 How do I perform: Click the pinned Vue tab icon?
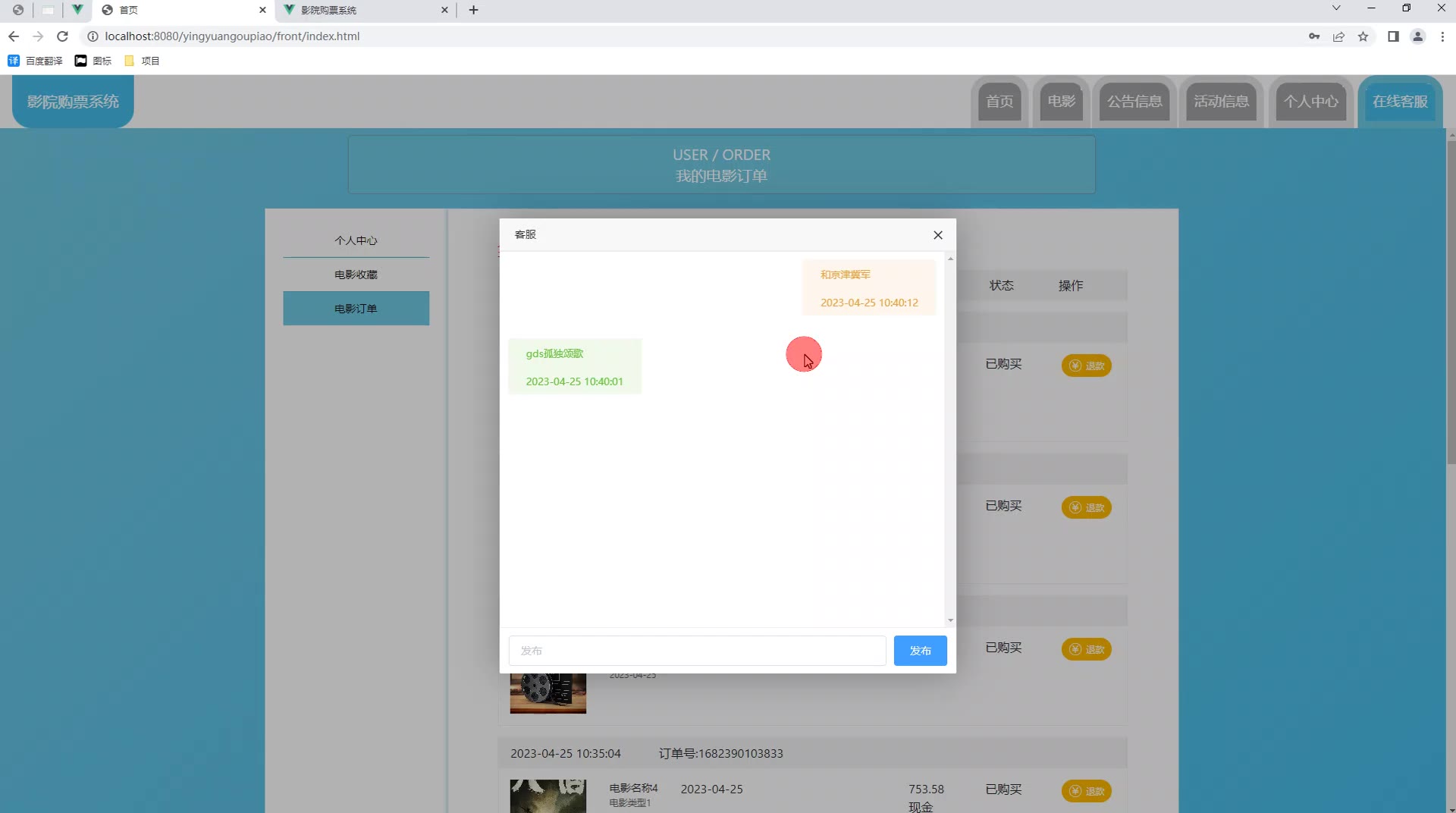pyautogui.click(x=77, y=10)
